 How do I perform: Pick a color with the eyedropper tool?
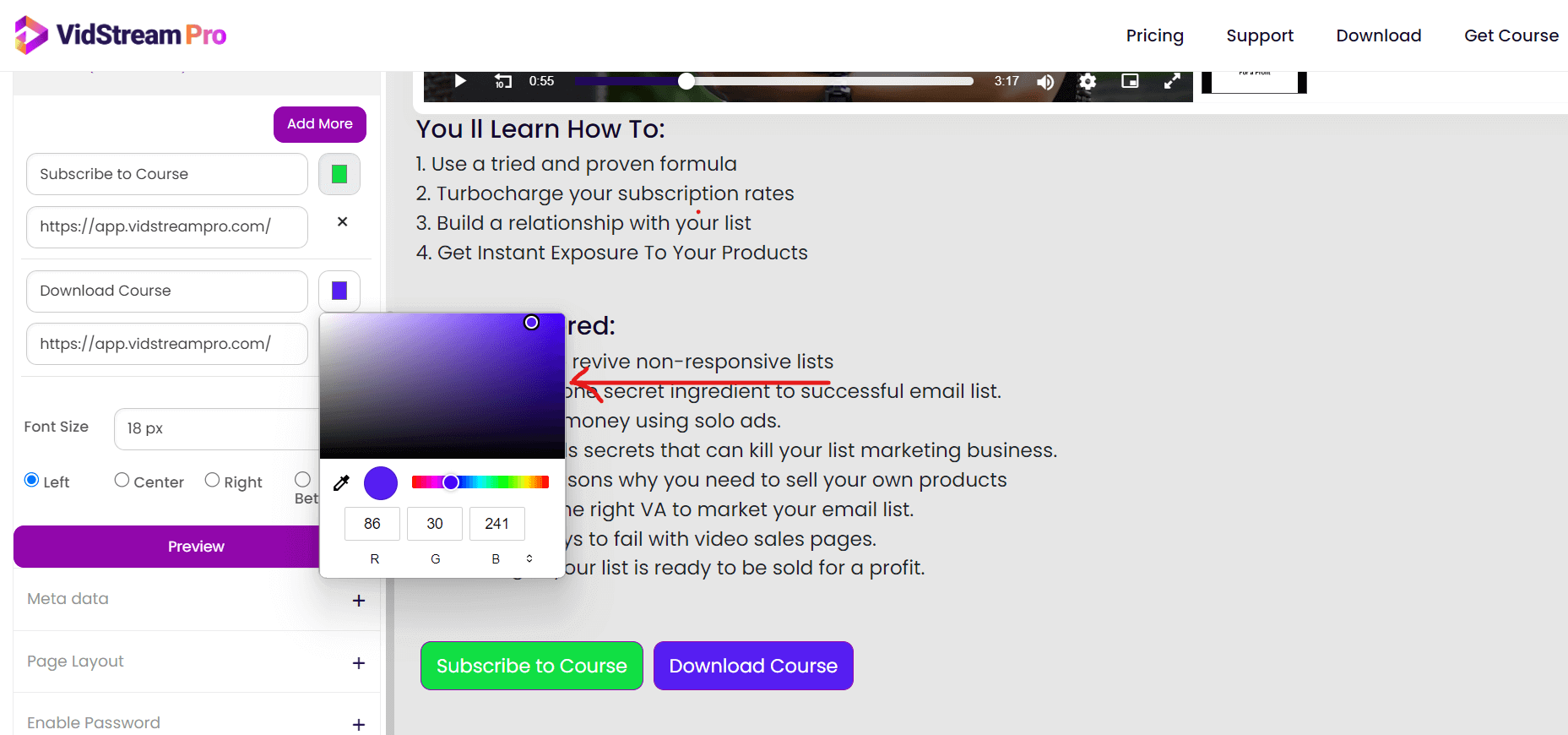click(341, 483)
